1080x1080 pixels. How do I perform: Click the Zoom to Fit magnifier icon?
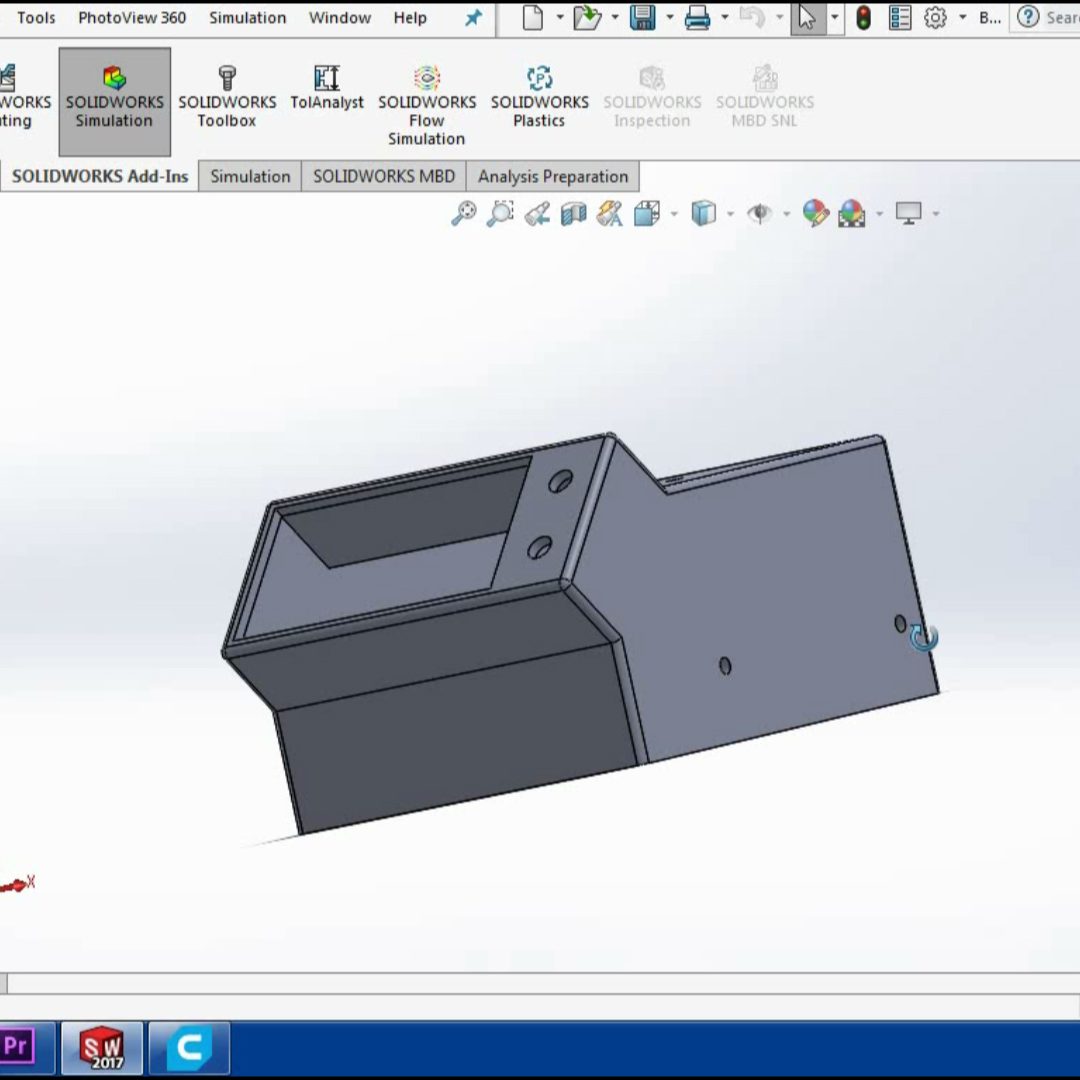click(463, 213)
